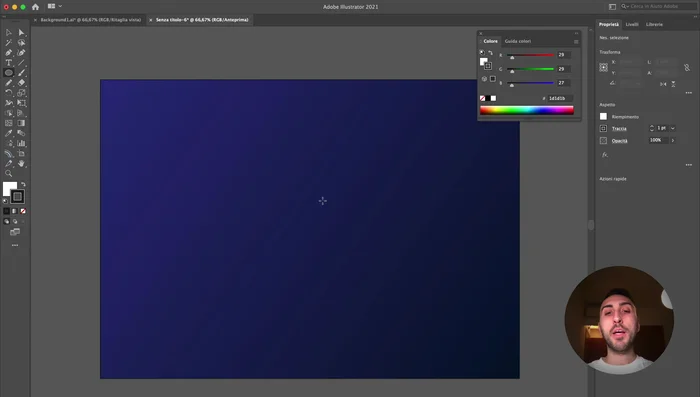The height and width of the screenshot is (397, 700).
Task: Adjust the Traccia weight stepper arrows
Action: (x=652, y=128)
